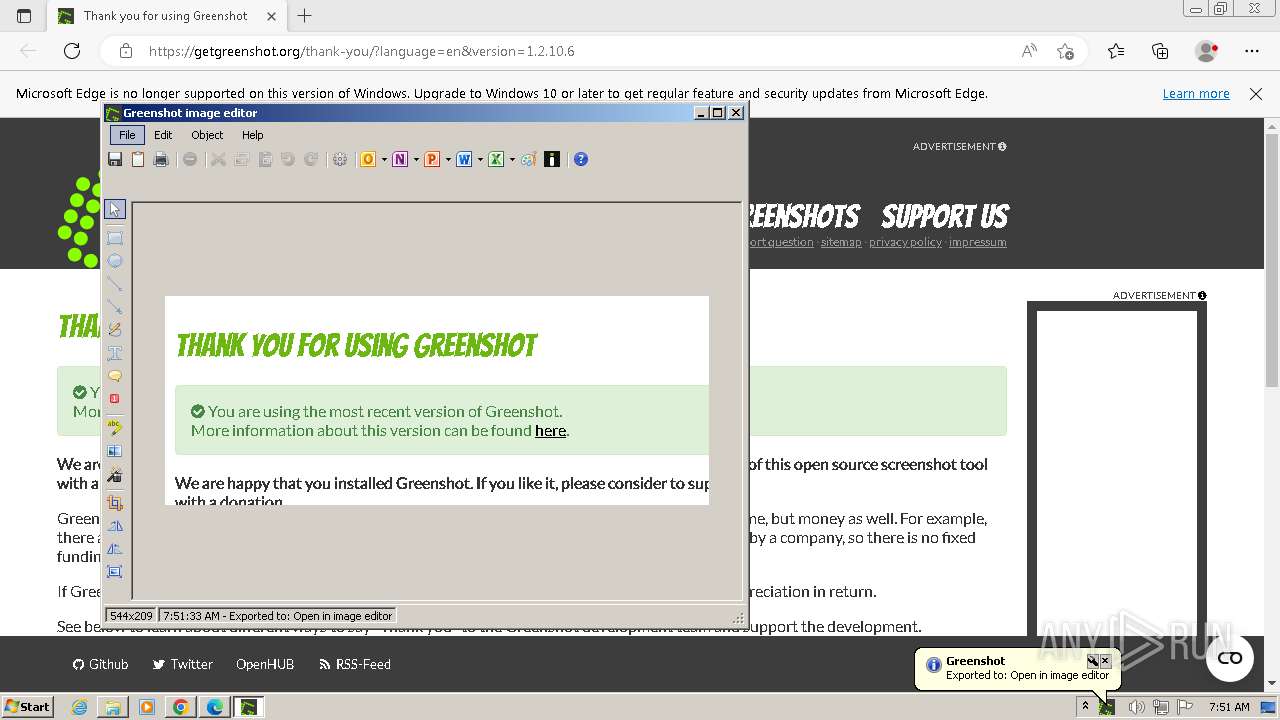The height and width of the screenshot is (720, 1280).
Task: Expand the OneNote export dropdown arrow
Action: click(416, 159)
